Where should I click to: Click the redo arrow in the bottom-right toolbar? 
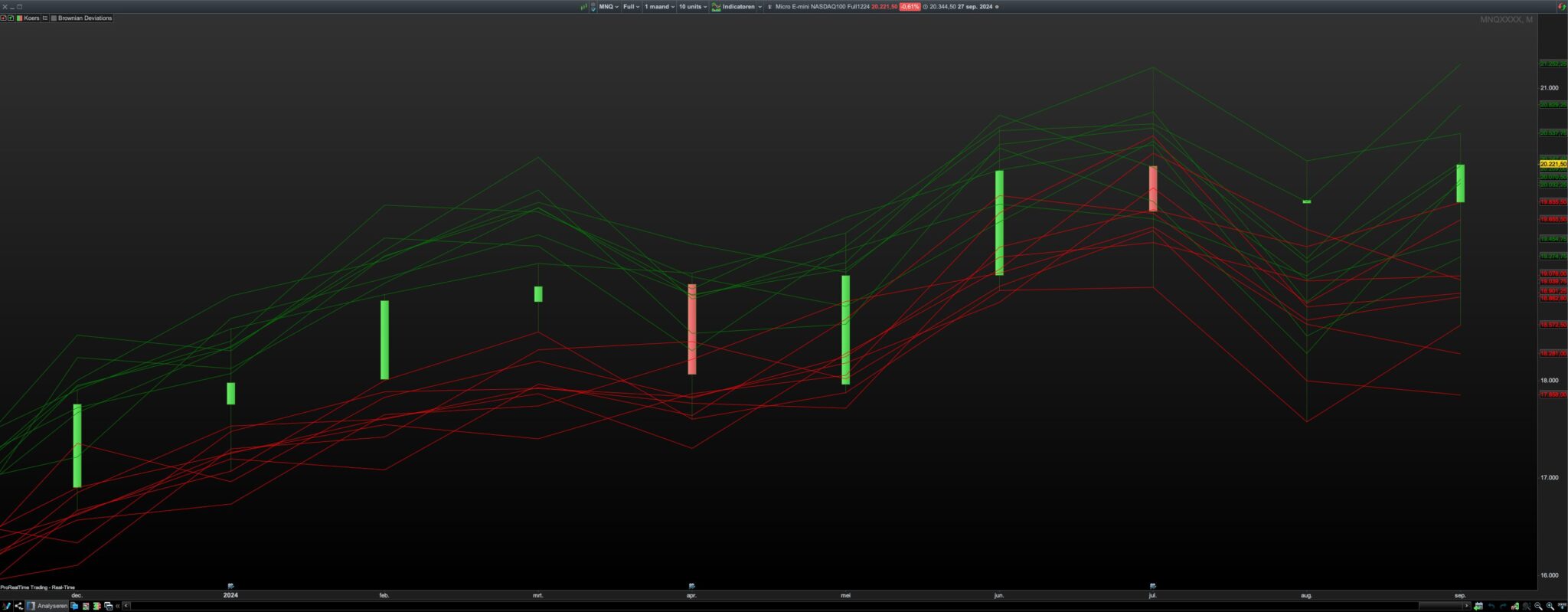tap(1503, 606)
